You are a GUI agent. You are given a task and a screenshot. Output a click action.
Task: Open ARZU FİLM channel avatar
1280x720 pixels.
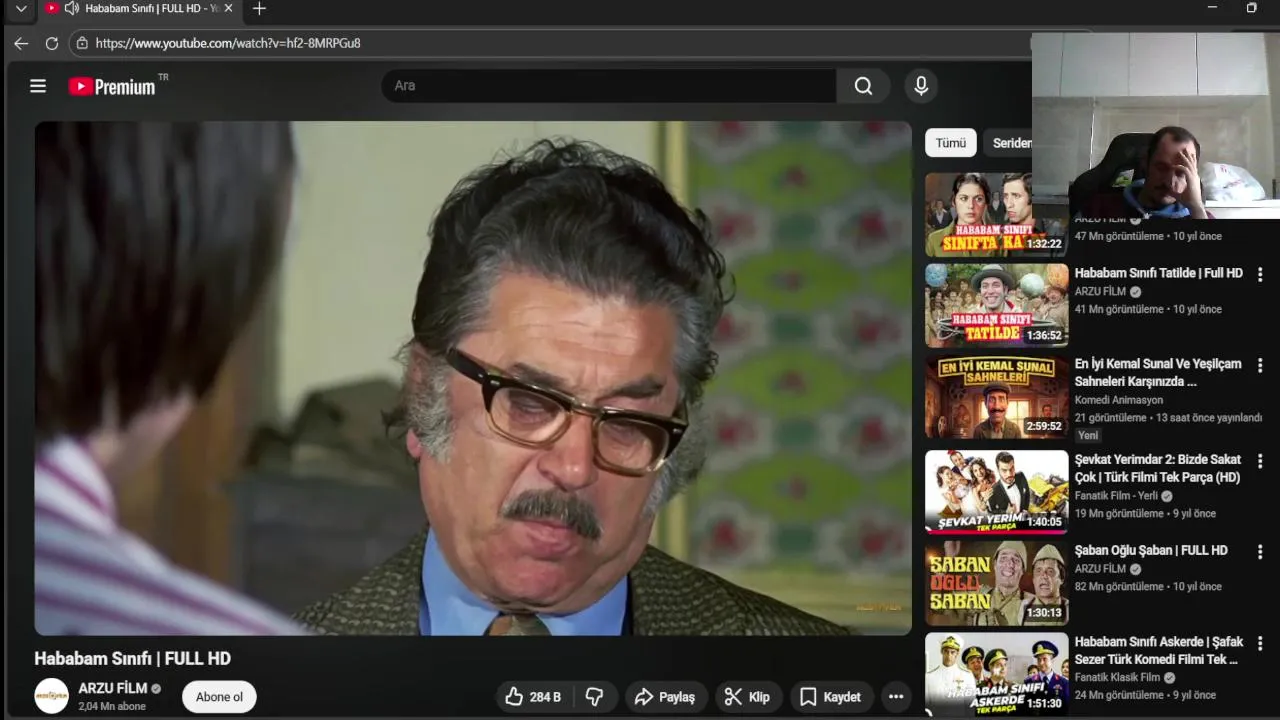pyautogui.click(x=52, y=696)
